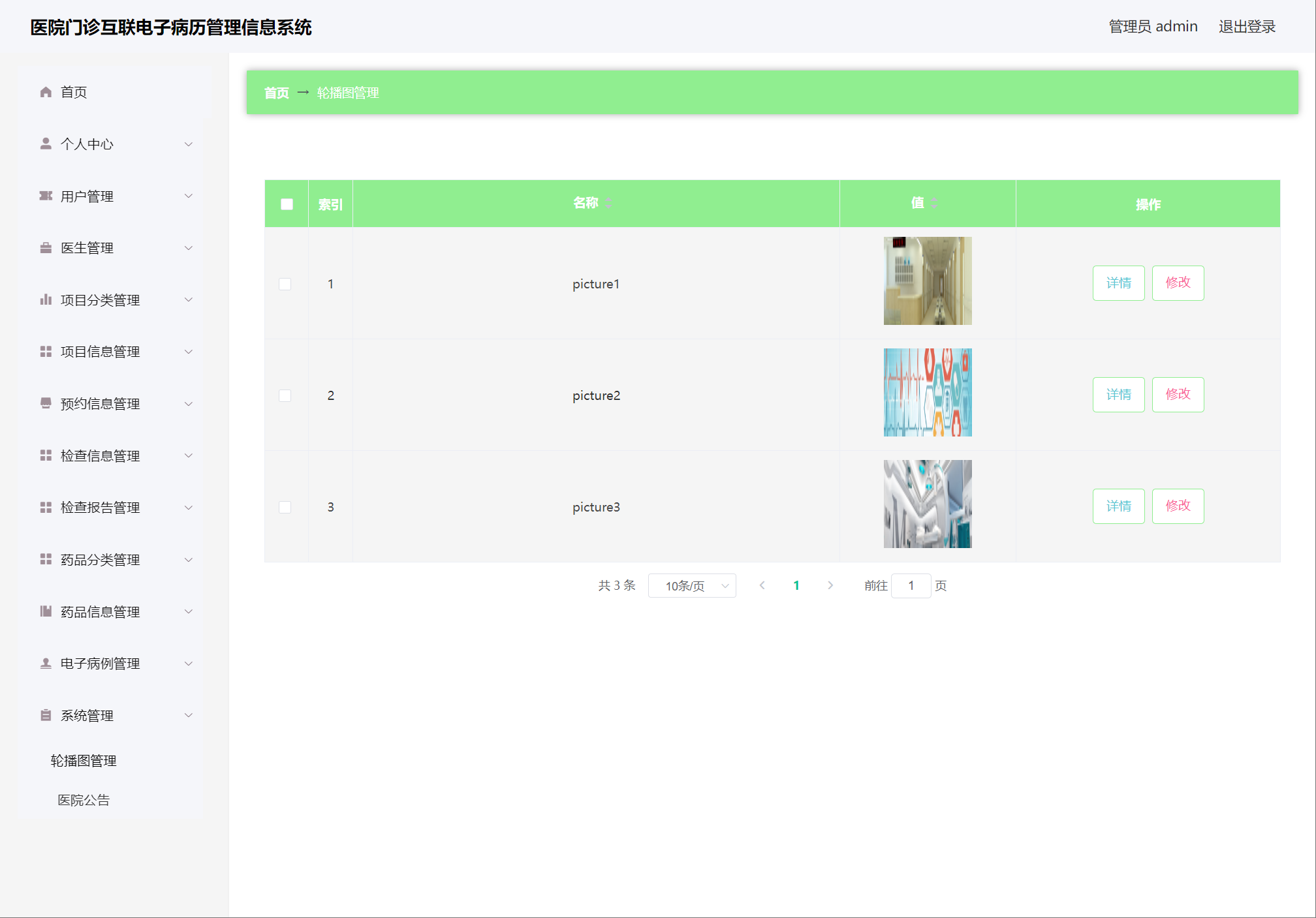Click 详情 button for picture2

pos(1118,395)
